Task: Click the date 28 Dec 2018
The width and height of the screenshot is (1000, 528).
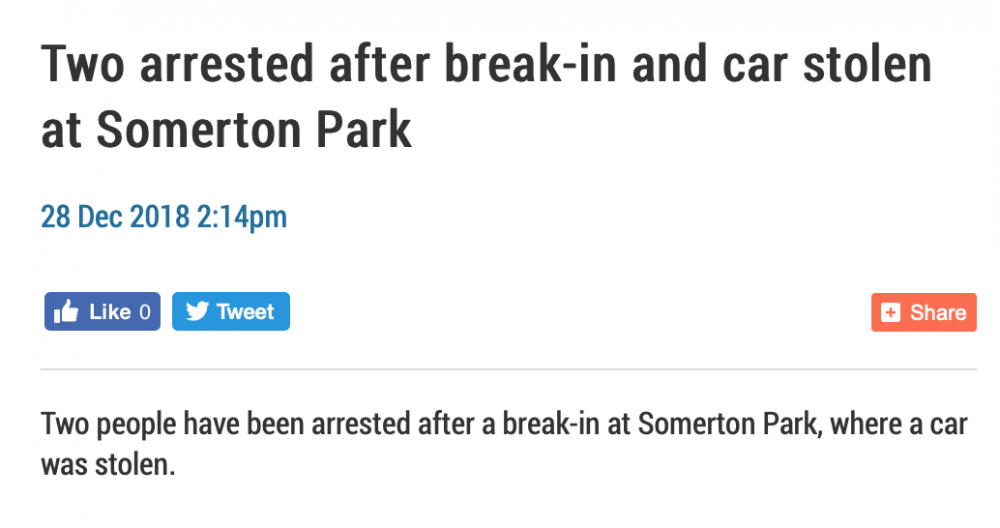Action: click(114, 216)
